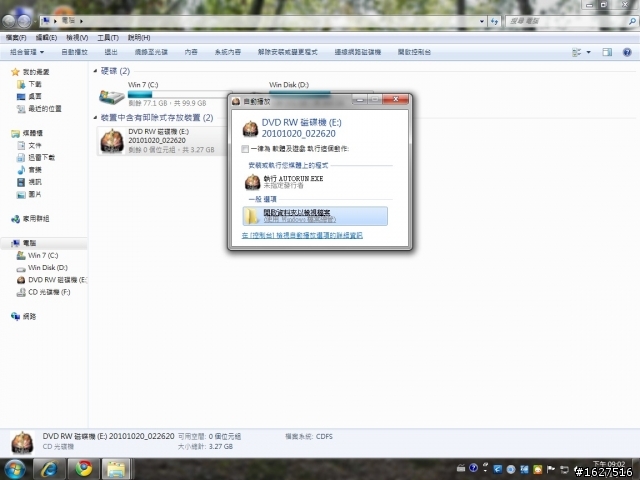
Task: Open the AutoPlay Control Panel settings link
Action: (302, 236)
